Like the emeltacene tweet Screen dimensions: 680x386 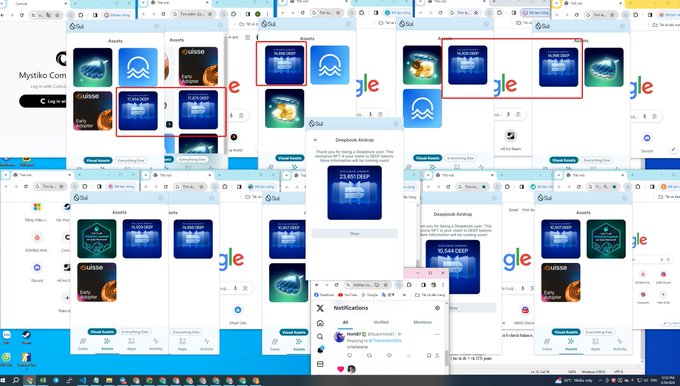pyautogui.click(x=389, y=355)
